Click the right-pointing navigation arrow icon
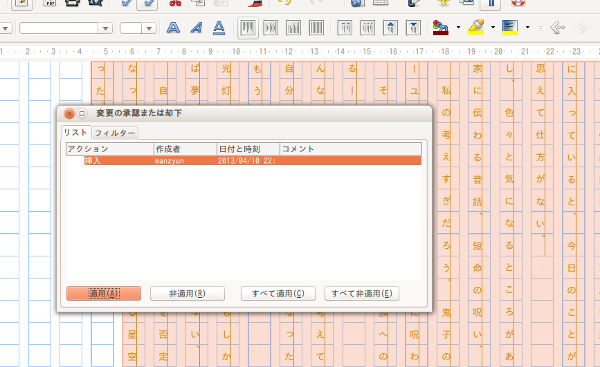The image size is (600, 367). [581, 28]
